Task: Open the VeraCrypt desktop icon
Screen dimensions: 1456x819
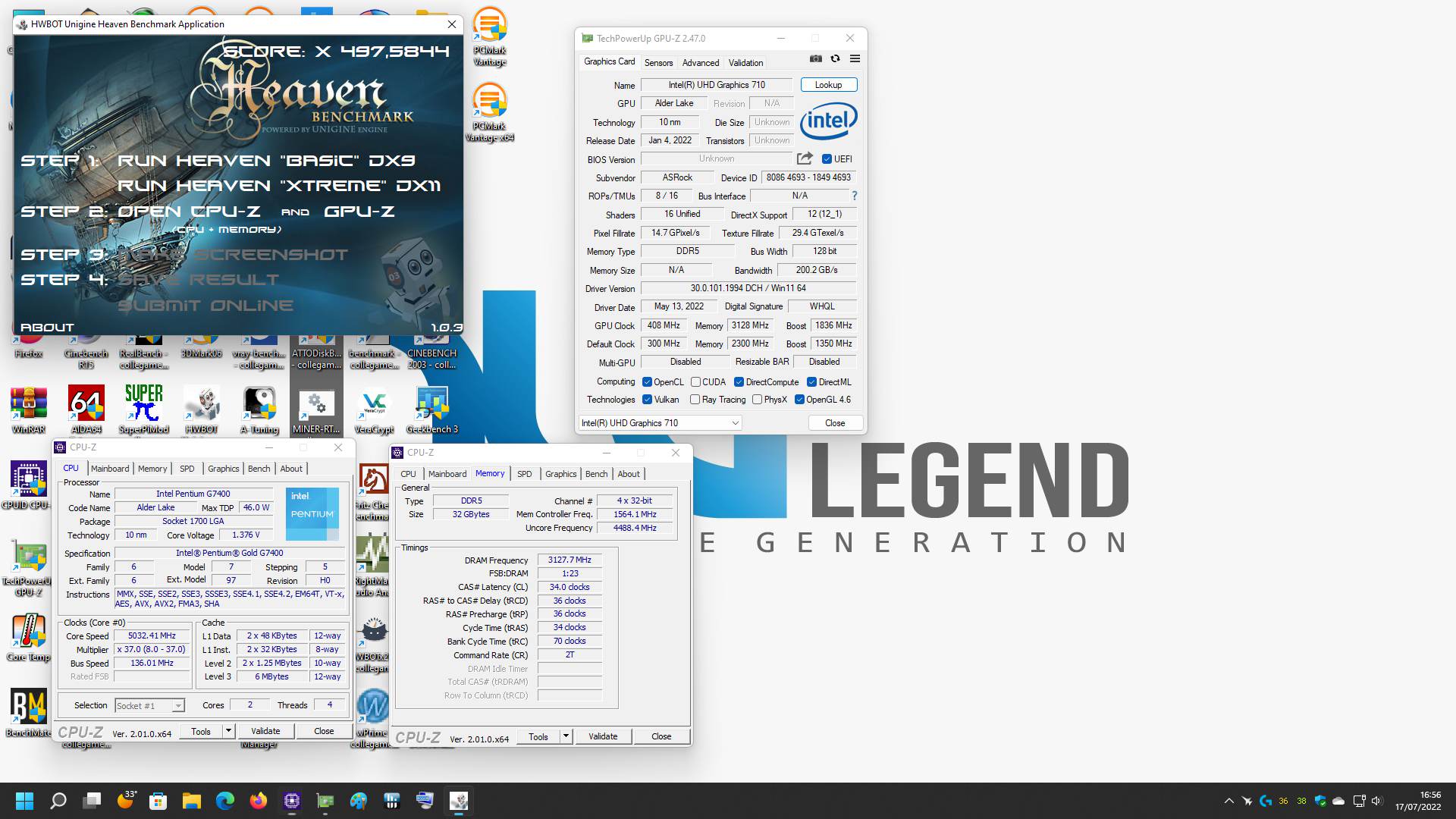Action: [374, 410]
